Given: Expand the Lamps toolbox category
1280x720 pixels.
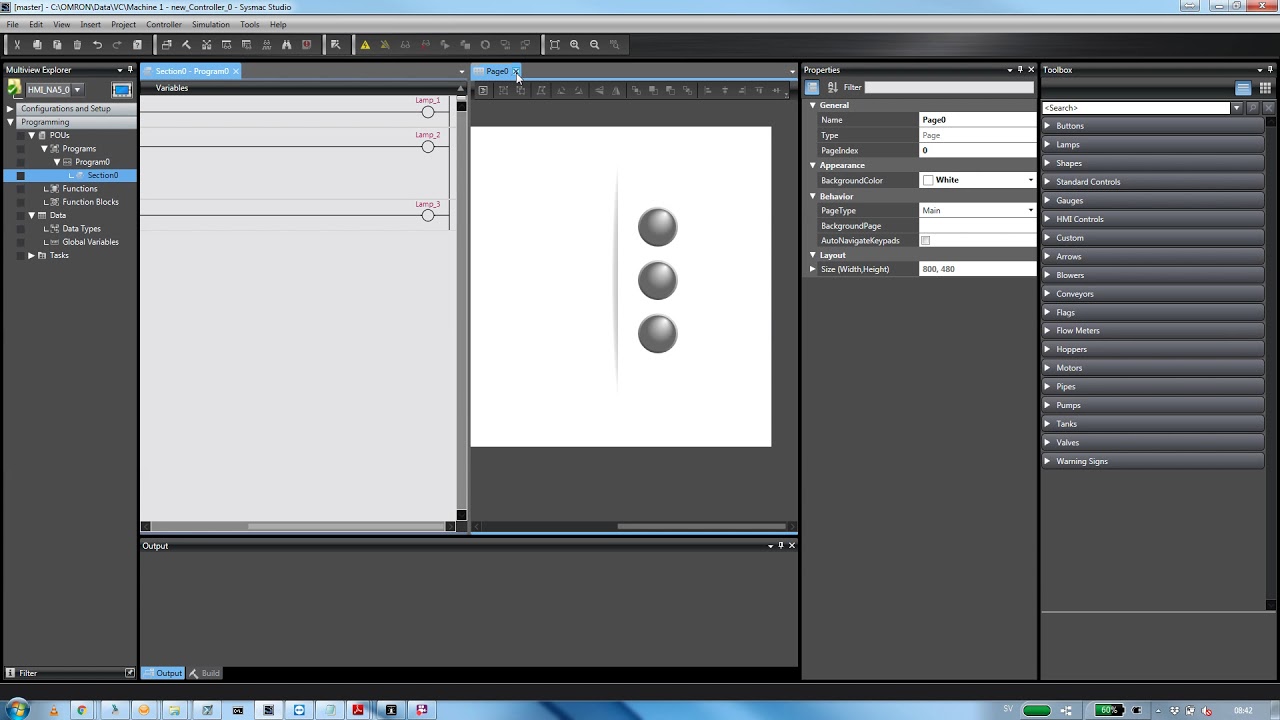Looking at the screenshot, I should [x=1047, y=145].
